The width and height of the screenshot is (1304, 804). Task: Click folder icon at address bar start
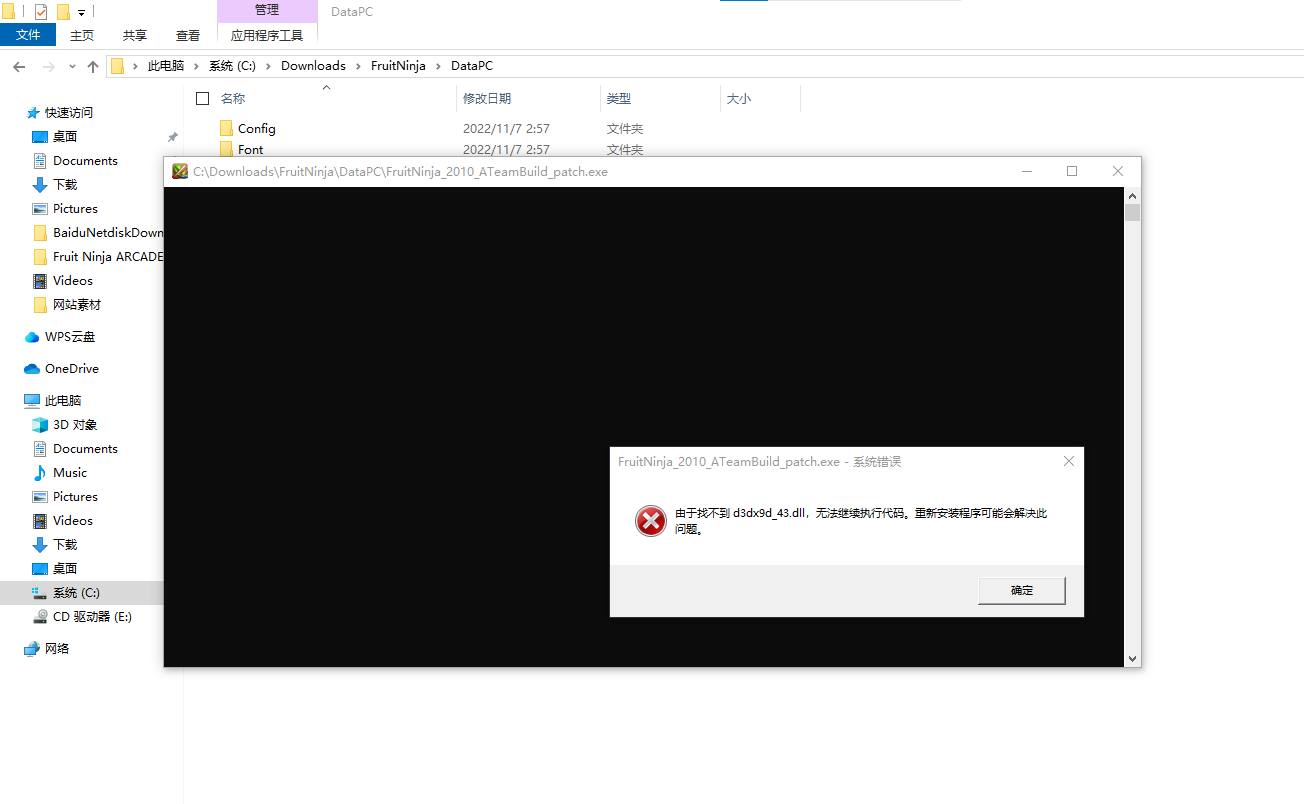point(117,66)
